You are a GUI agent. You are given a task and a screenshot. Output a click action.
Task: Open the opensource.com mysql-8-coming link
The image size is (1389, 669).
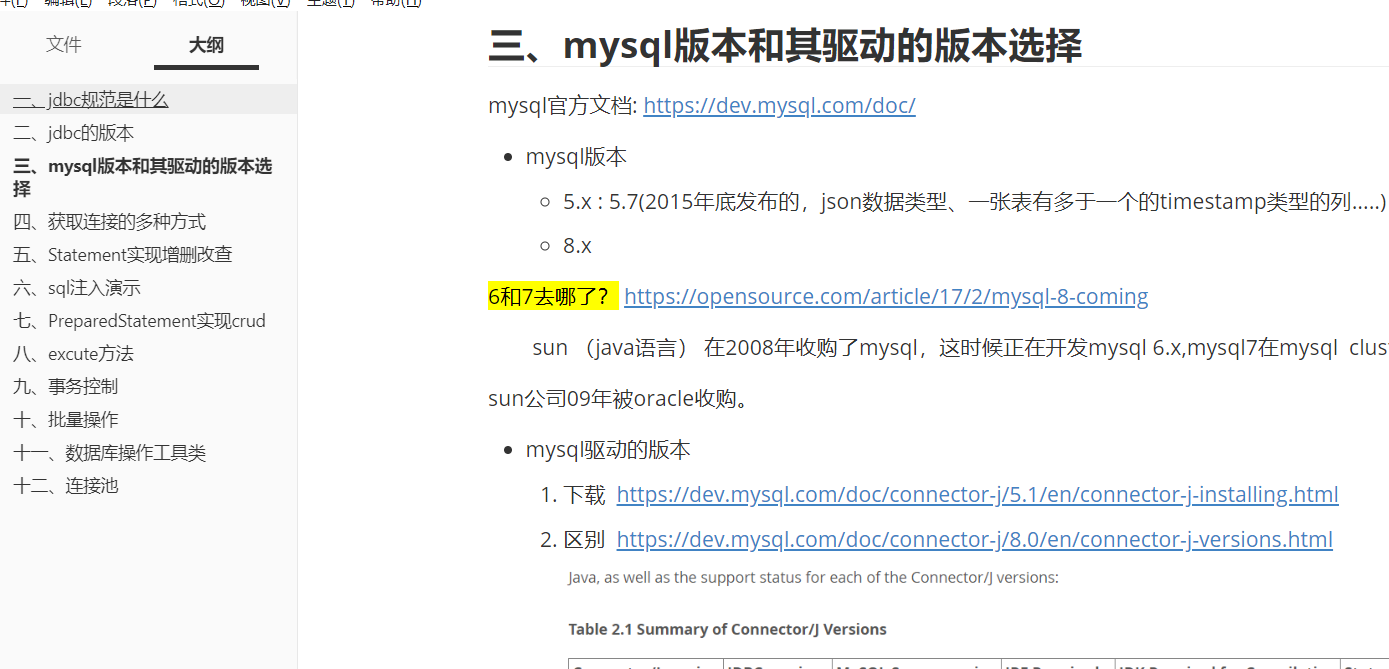(x=886, y=296)
